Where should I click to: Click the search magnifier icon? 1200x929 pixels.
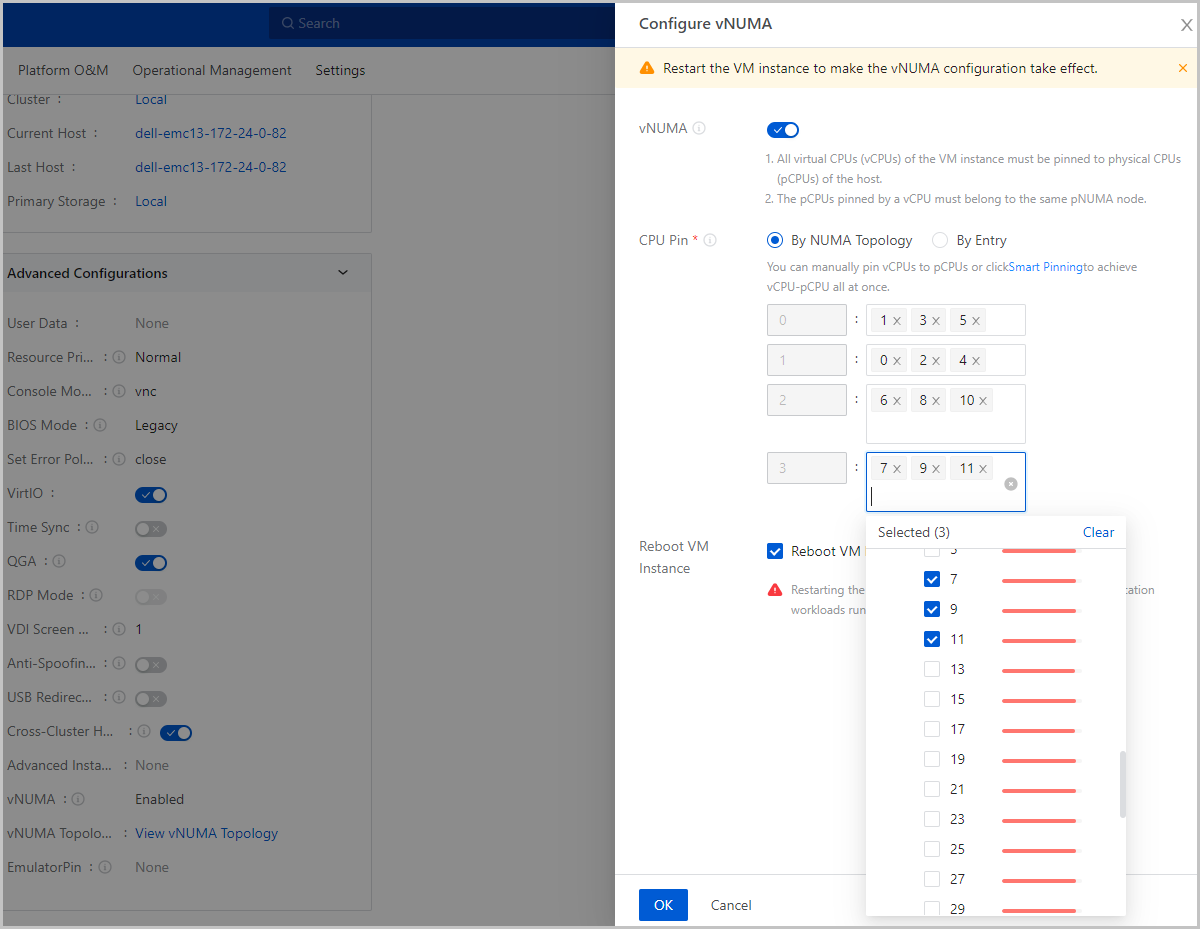pyautogui.click(x=288, y=23)
